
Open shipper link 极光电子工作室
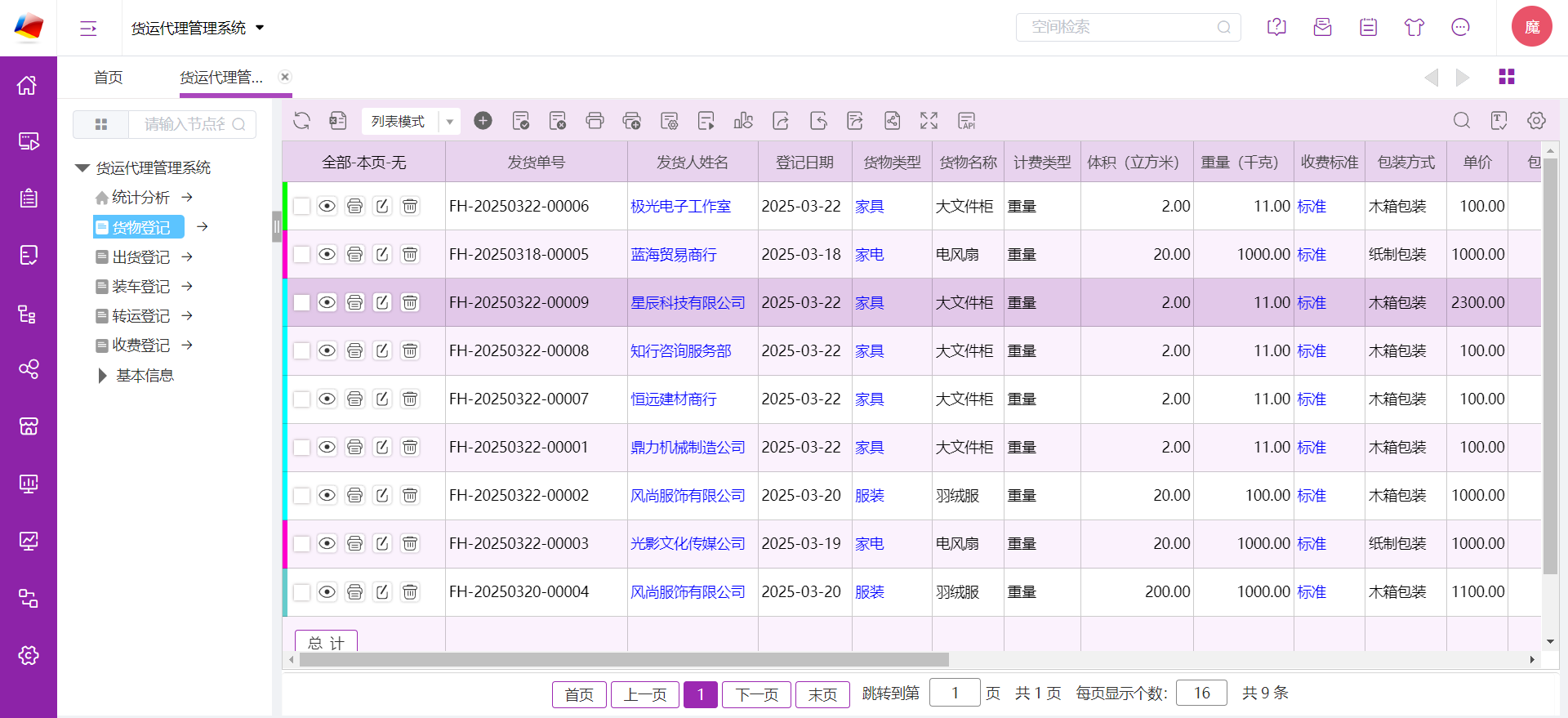point(680,206)
